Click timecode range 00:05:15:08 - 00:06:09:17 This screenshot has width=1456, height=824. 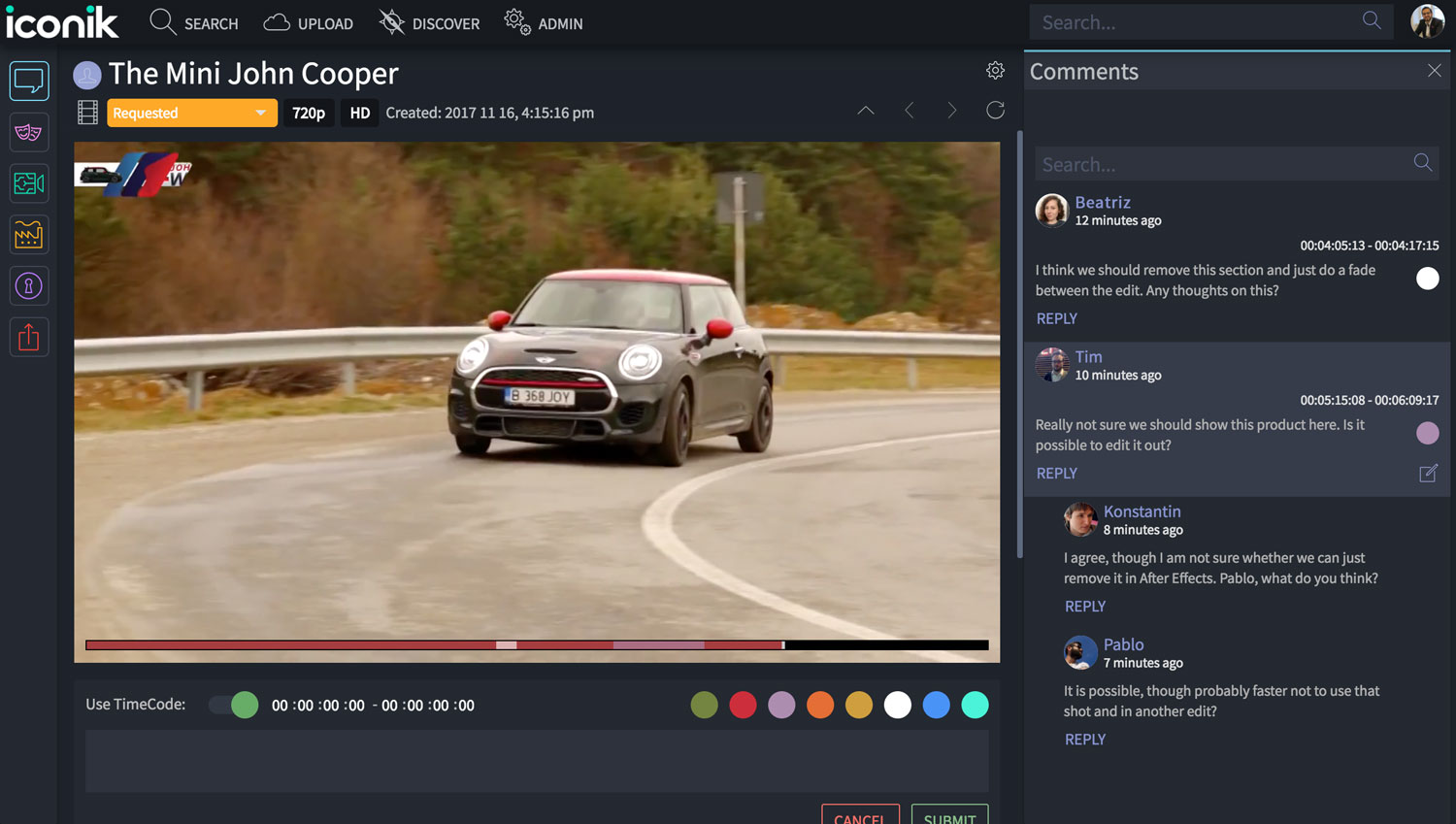pyautogui.click(x=1370, y=400)
